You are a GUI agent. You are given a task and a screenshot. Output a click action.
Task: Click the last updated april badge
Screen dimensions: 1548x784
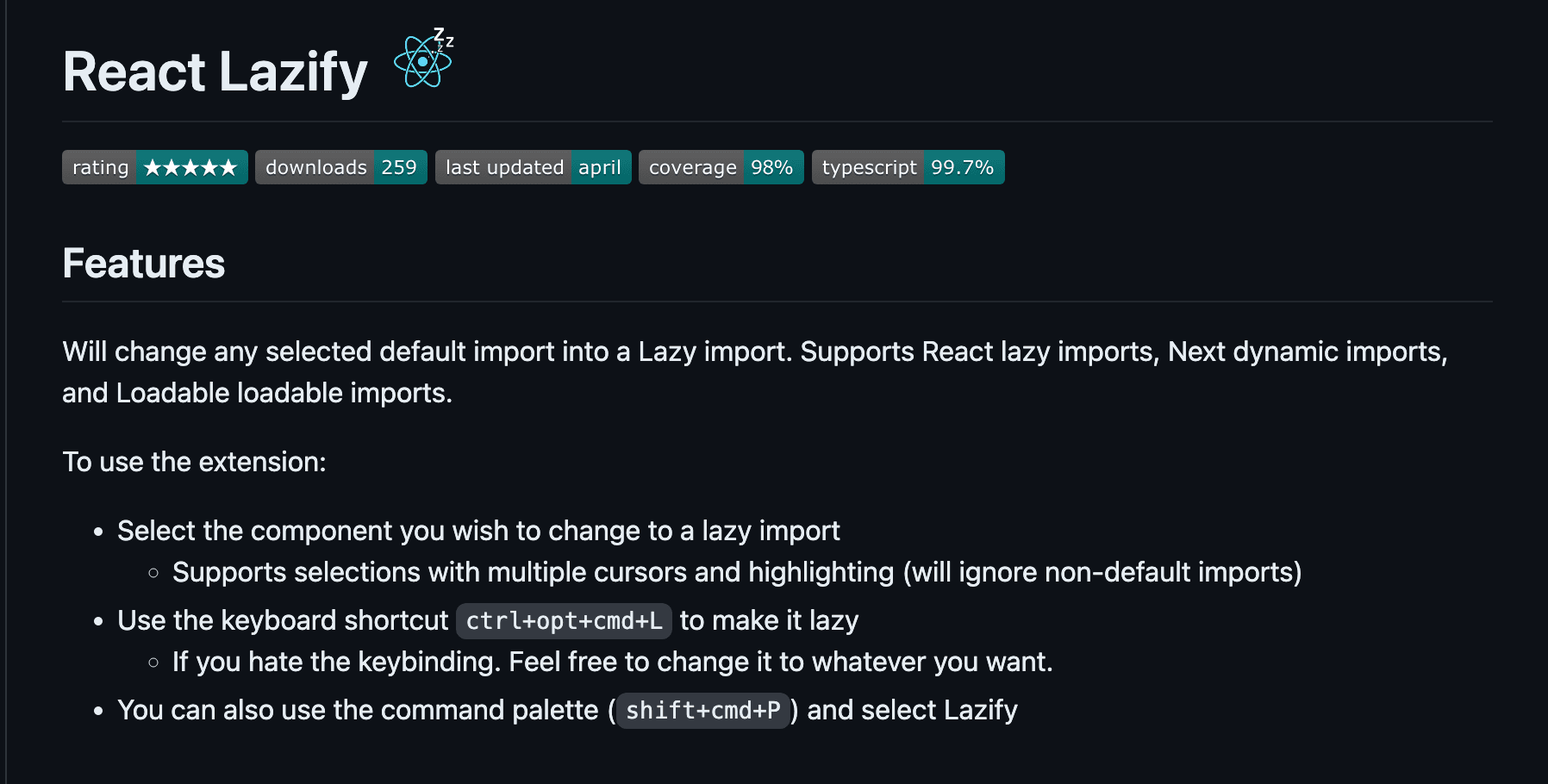tap(533, 167)
